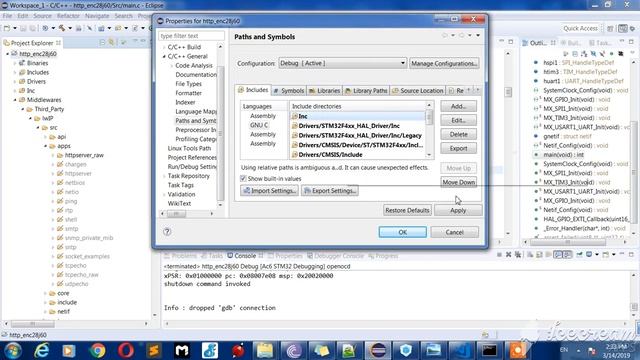Click the Sublime Text taskbar icon

click(x=154, y=351)
